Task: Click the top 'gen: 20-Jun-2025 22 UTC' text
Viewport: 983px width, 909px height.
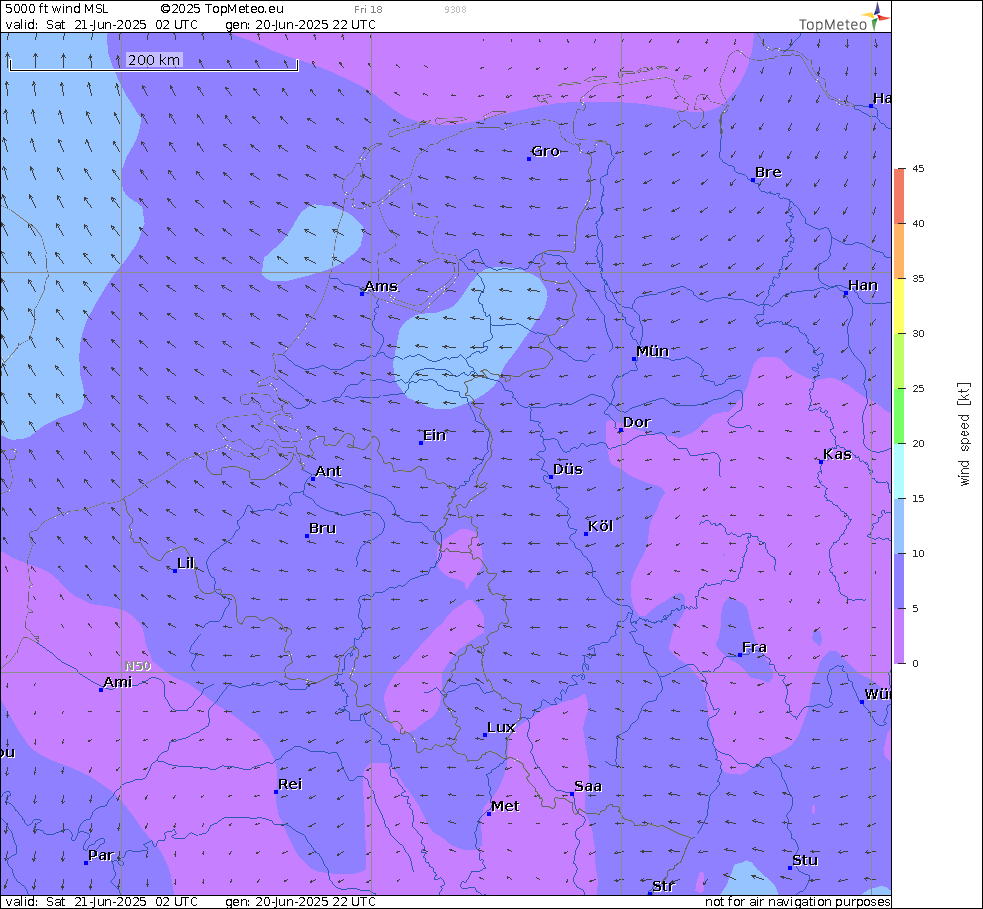Action: 300,24
